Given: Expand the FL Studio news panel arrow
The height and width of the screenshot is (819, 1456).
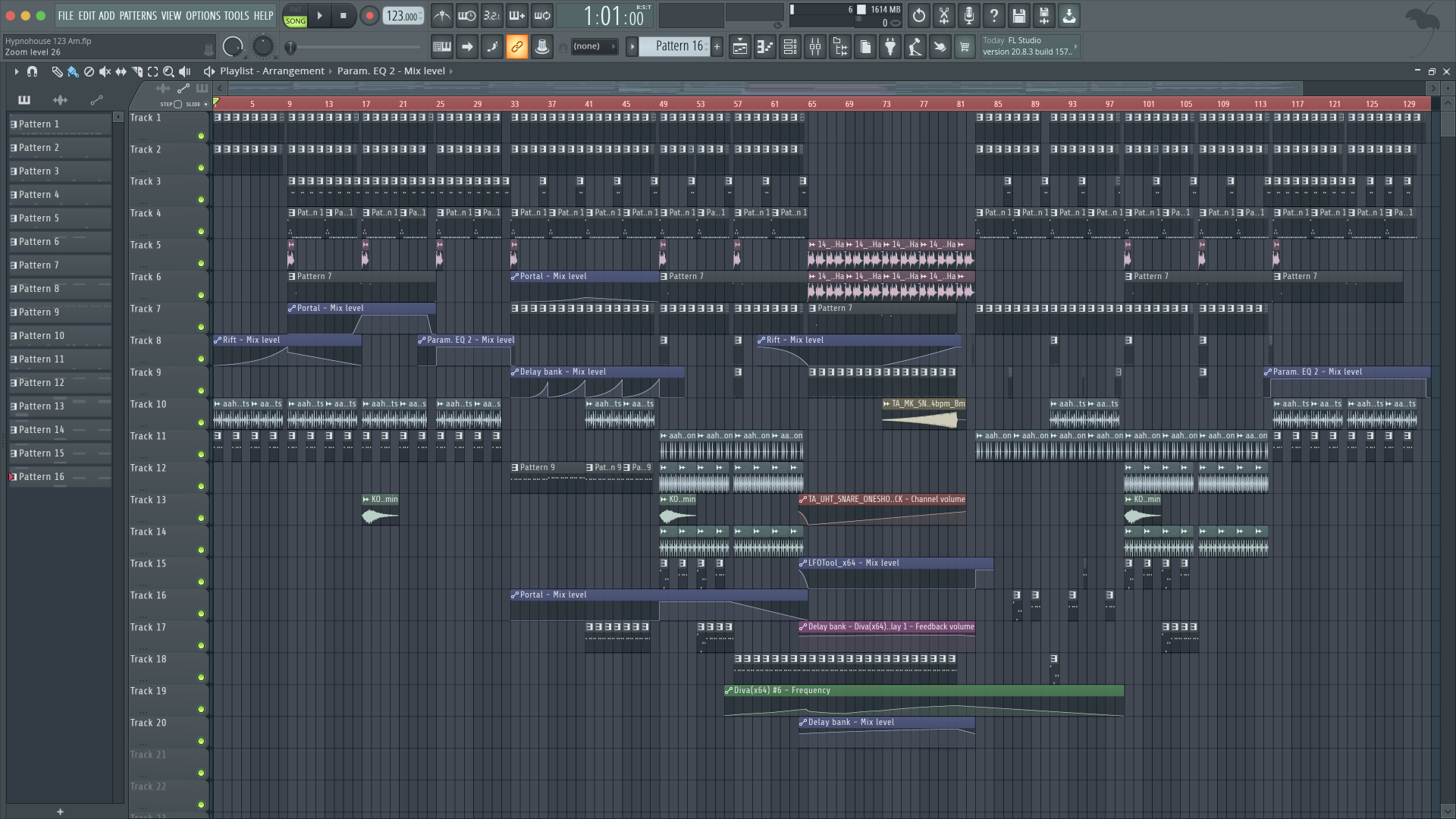Looking at the screenshot, I should (1075, 47).
